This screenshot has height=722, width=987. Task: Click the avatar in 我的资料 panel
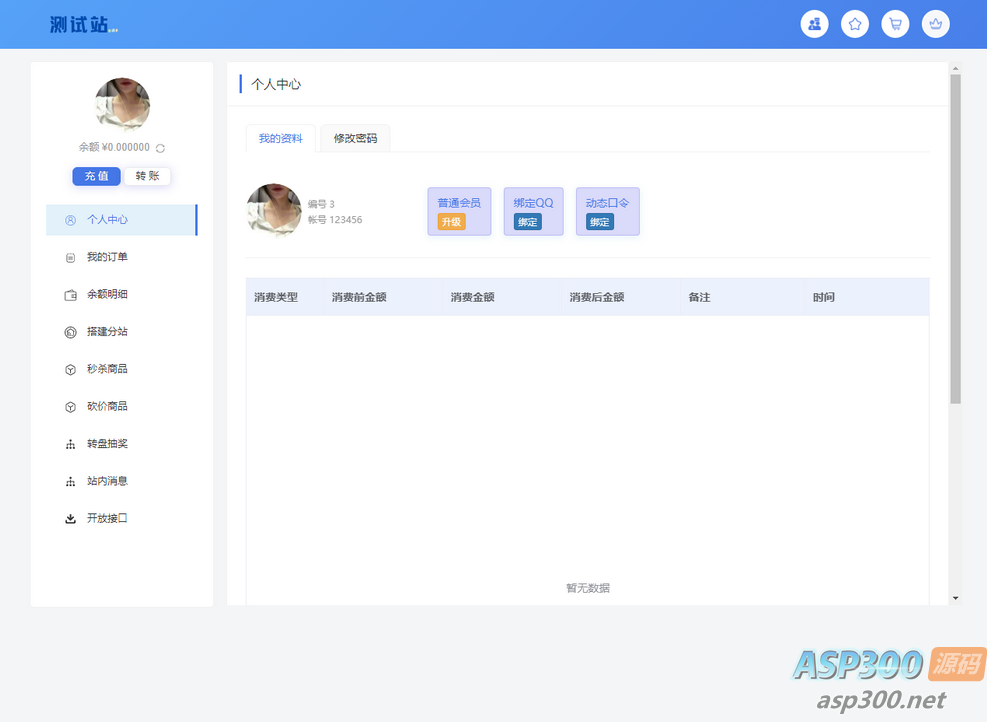point(274,211)
